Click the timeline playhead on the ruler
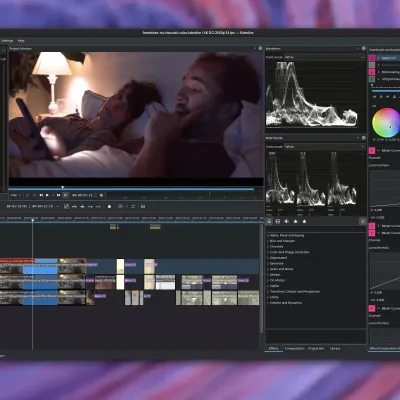400x400 pixels. (x=32, y=220)
